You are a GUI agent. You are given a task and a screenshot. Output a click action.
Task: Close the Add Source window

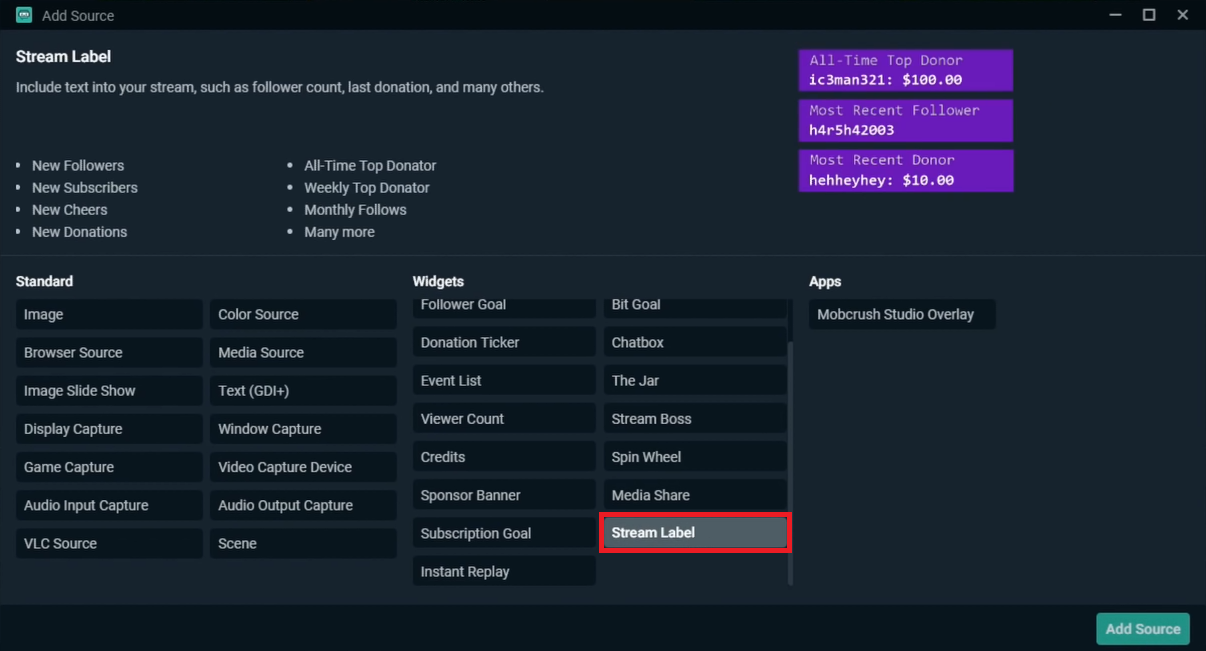[x=1183, y=15]
